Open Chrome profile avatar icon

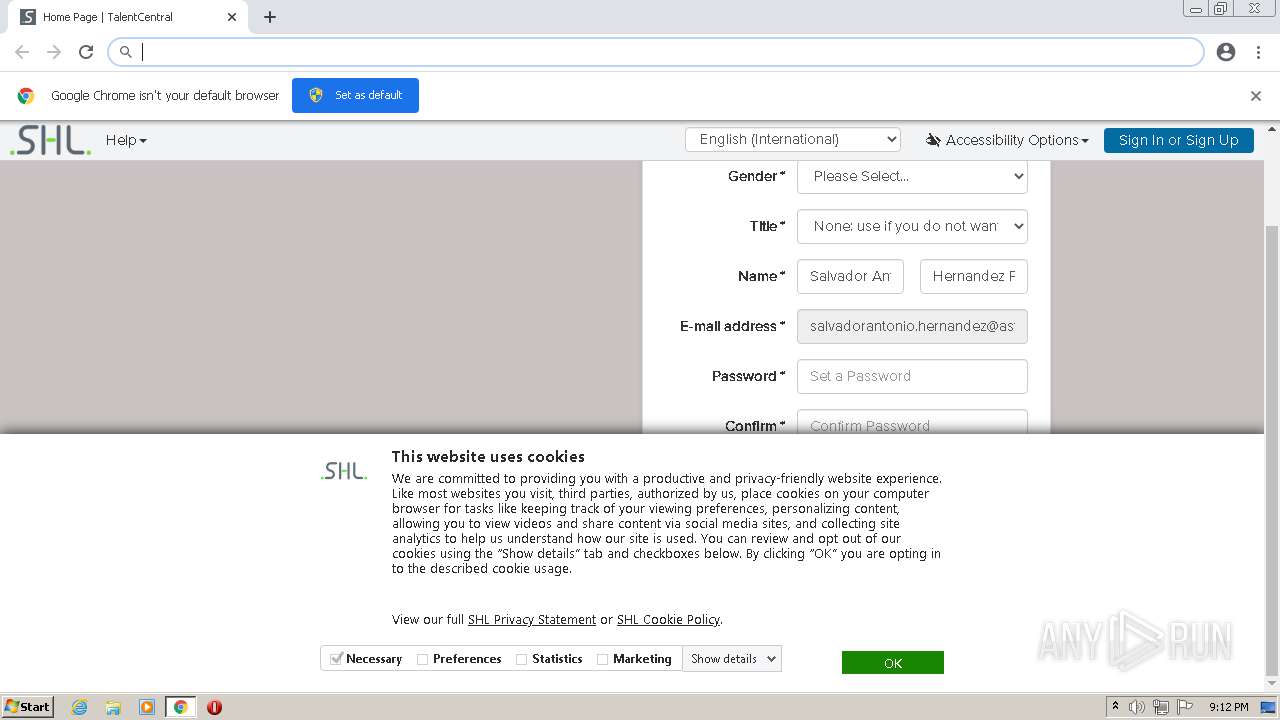click(x=1226, y=52)
